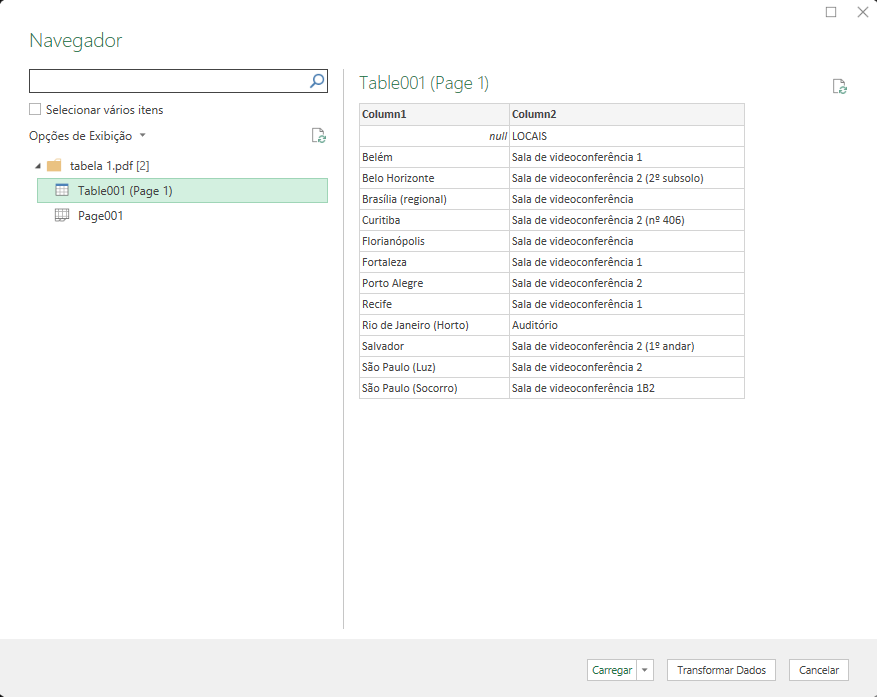Image resolution: width=877 pixels, height=697 pixels.
Task: Click the LOCAIS cell
Action: (x=626, y=136)
